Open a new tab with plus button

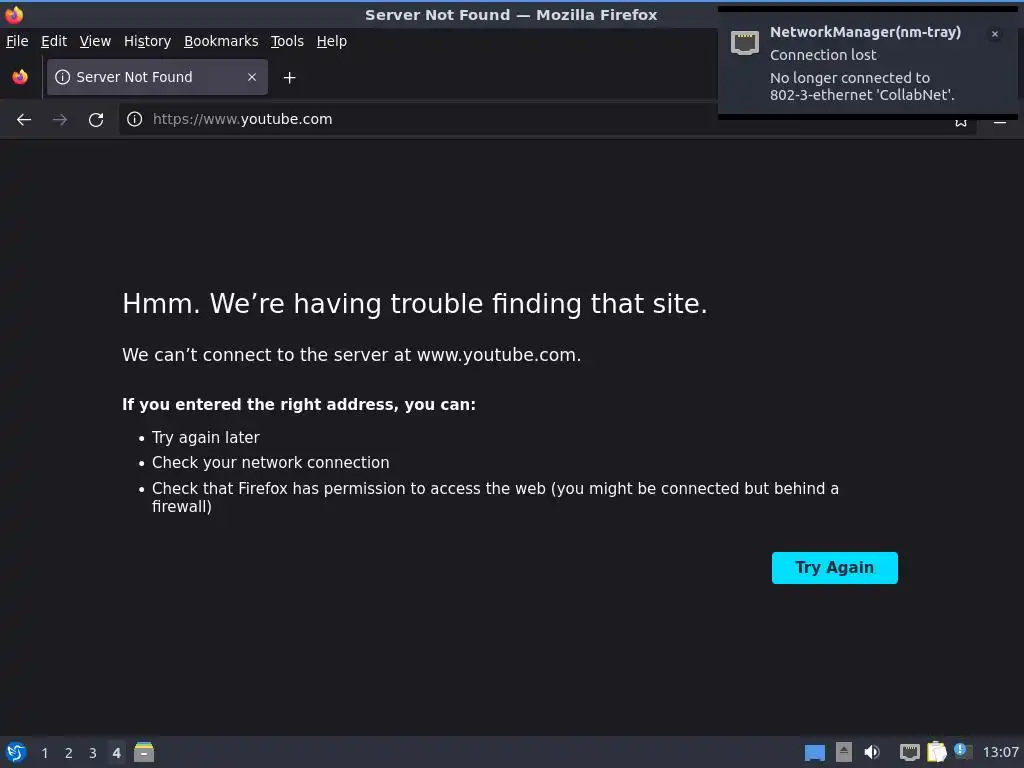click(x=289, y=78)
